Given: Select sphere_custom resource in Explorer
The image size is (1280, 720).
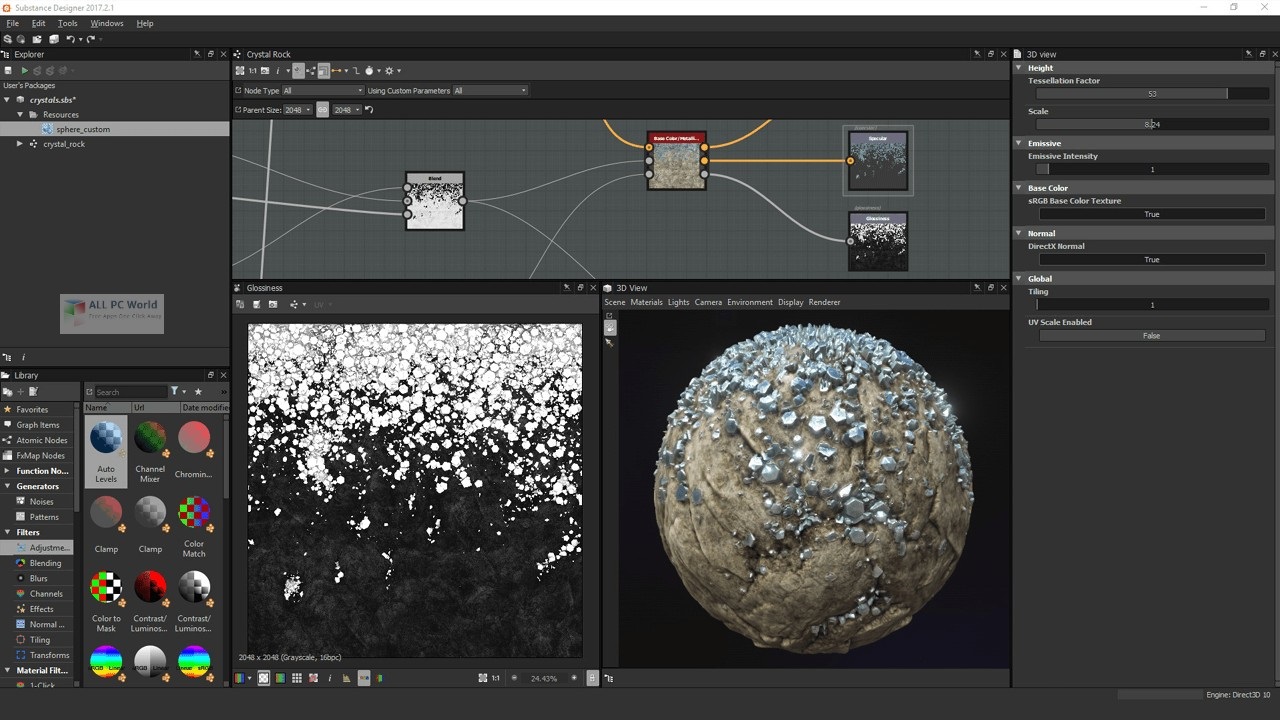Looking at the screenshot, I should [x=114, y=129].
